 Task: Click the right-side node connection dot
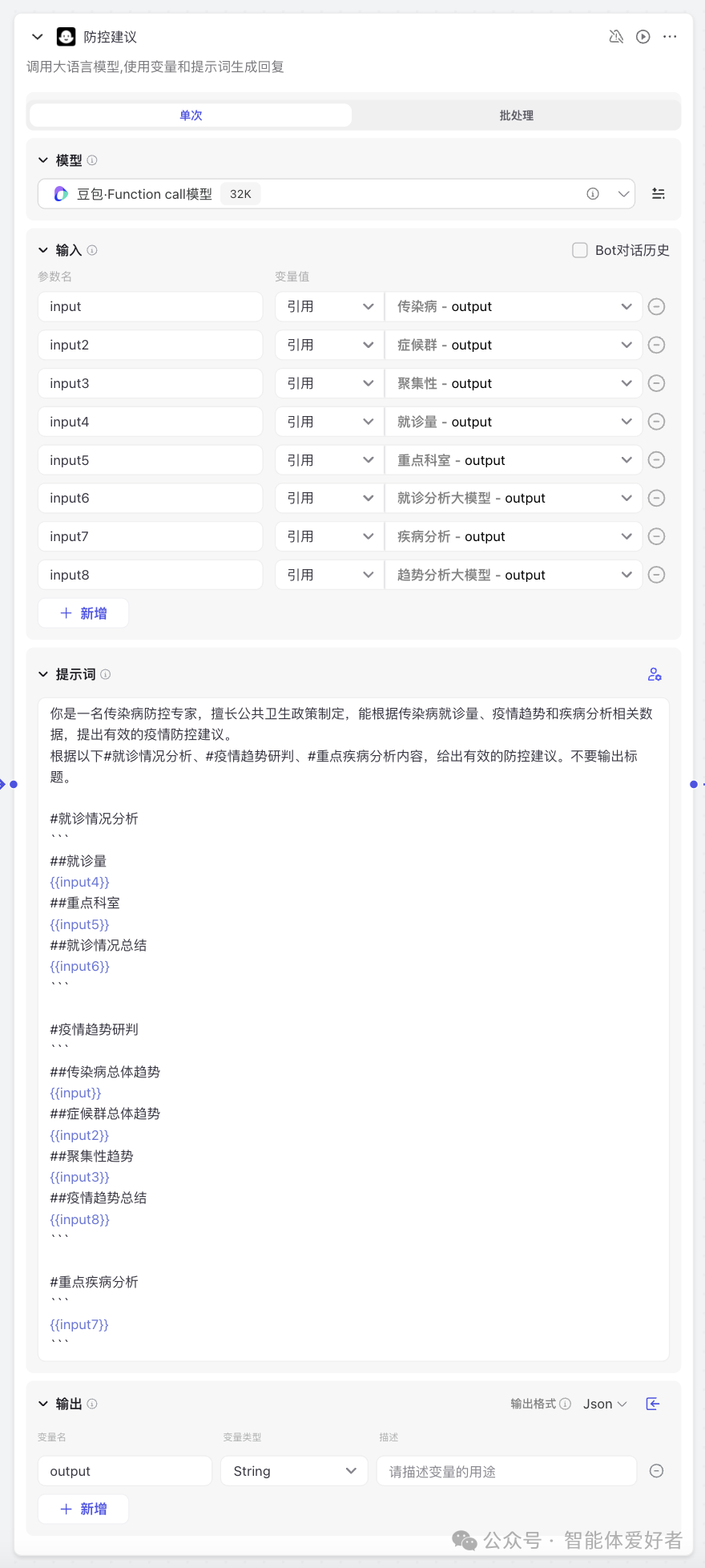[x=694, y=784]
